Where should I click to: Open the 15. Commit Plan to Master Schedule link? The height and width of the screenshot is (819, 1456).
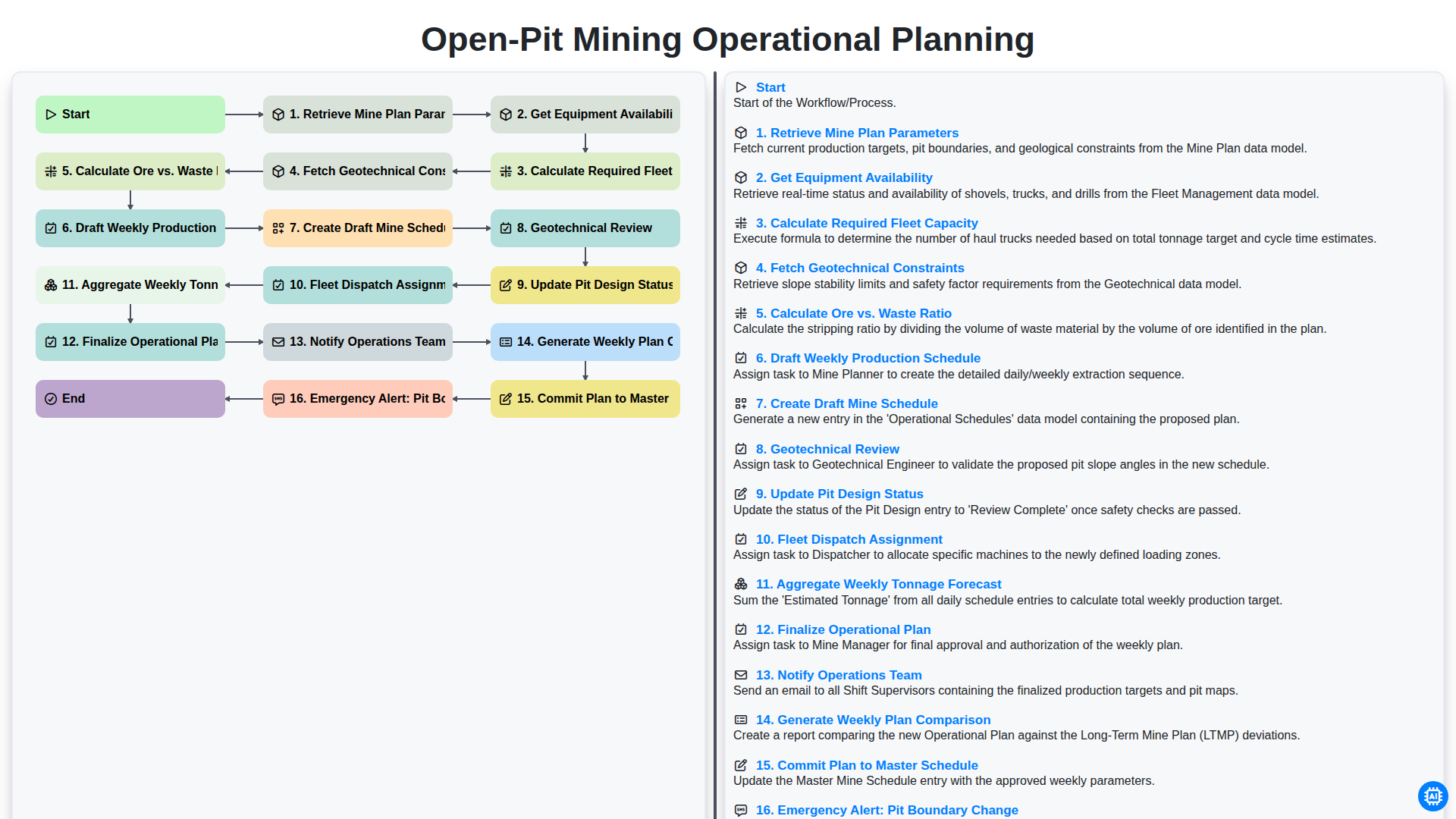(867, 765)
